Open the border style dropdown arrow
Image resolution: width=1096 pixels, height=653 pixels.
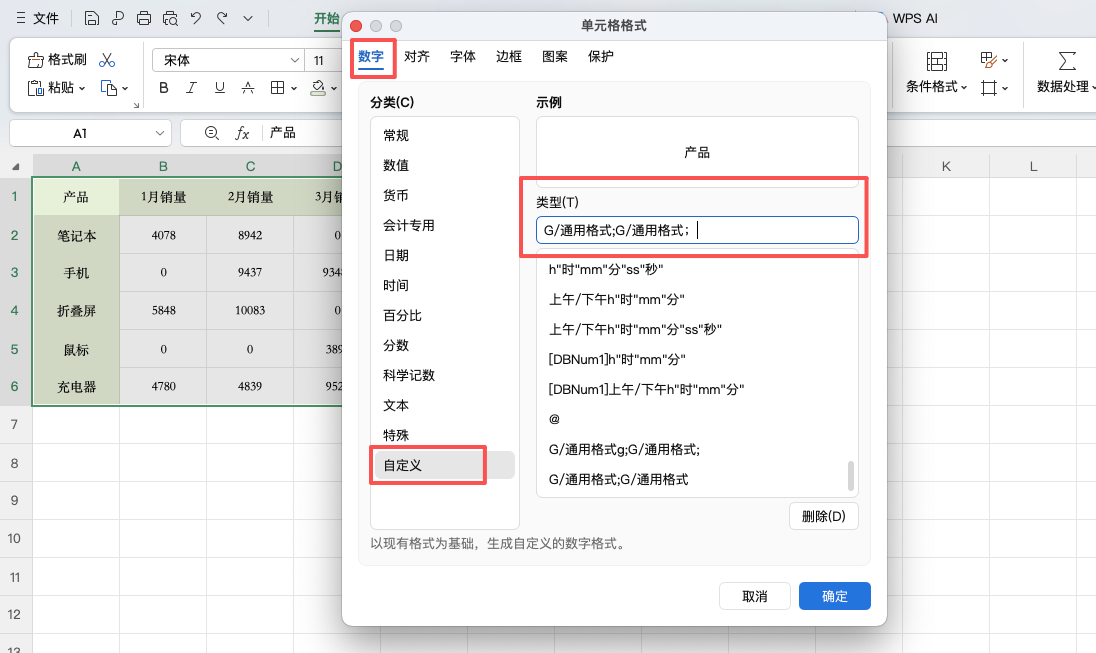[293, 88]
